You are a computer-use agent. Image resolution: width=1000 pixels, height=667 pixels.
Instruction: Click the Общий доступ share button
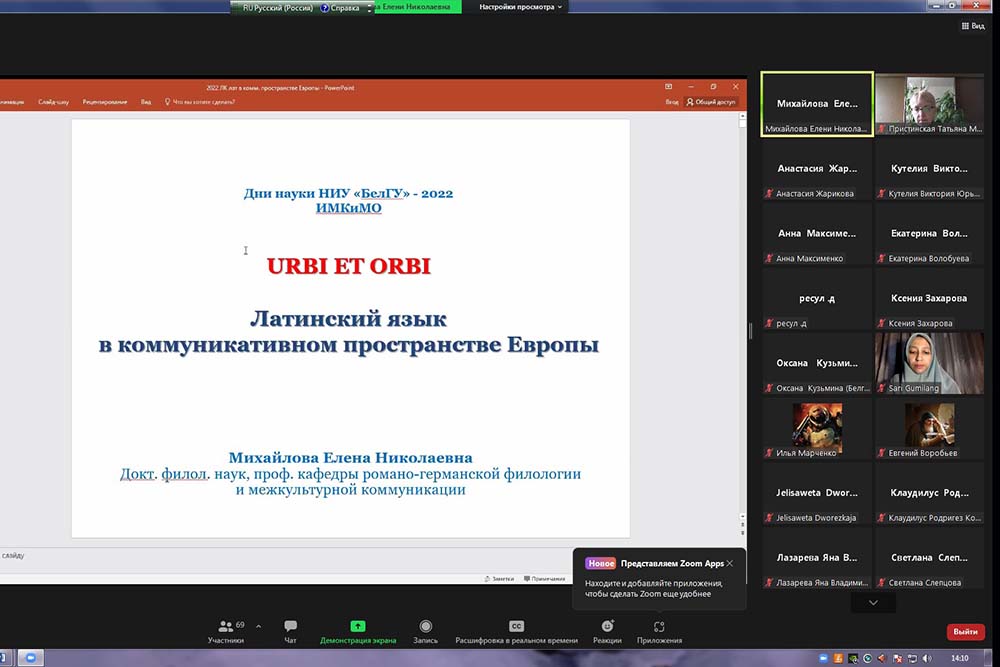coord(711,101)
